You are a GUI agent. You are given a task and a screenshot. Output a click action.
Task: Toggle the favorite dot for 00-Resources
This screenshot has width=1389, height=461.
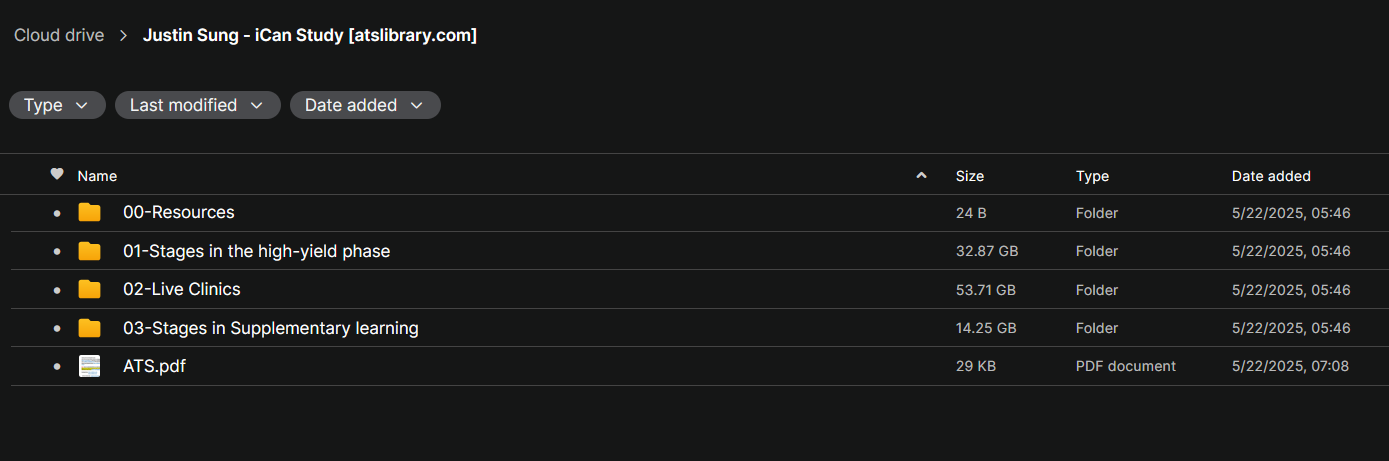coord(57,214)
